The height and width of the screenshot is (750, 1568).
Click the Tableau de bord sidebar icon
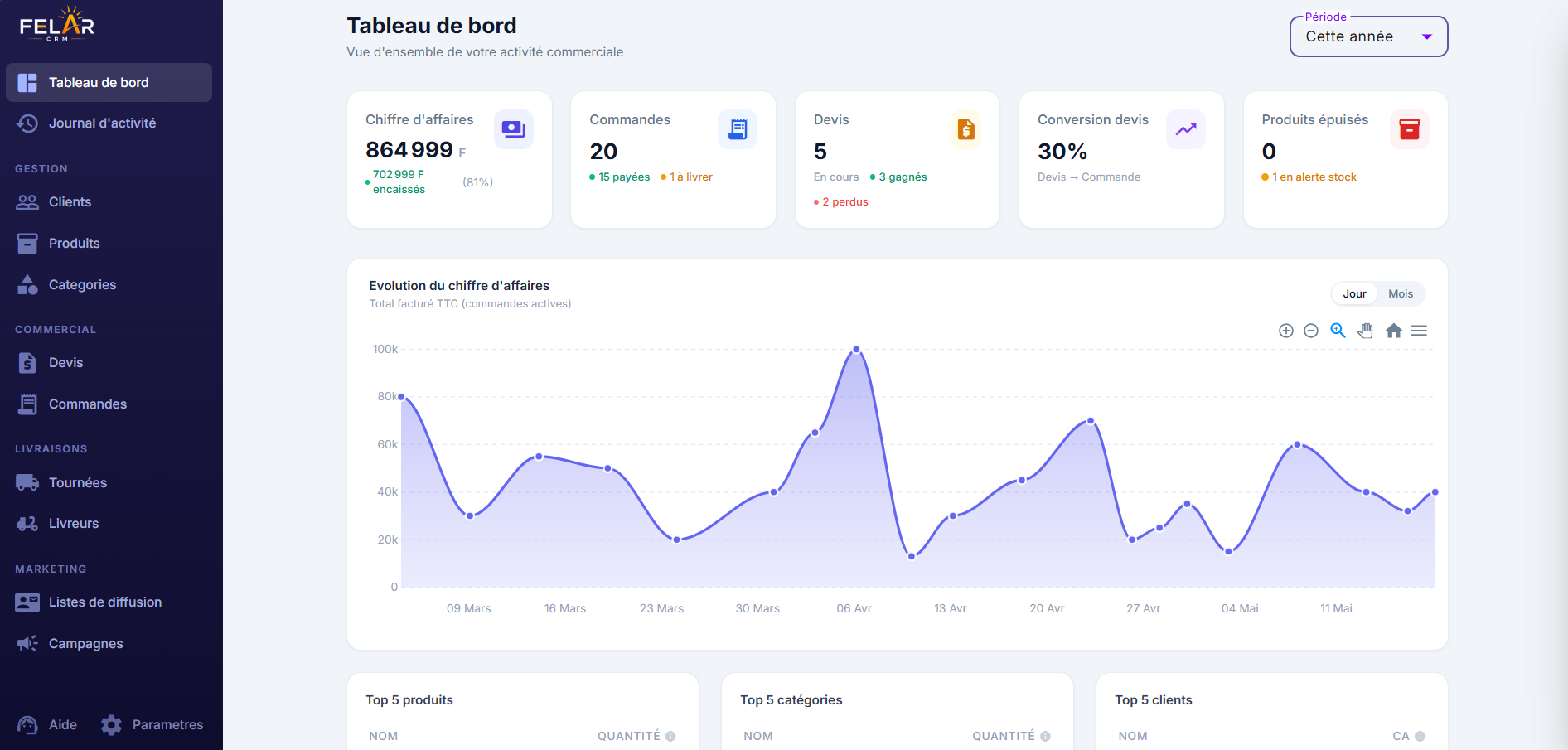(x=27, y=83)
